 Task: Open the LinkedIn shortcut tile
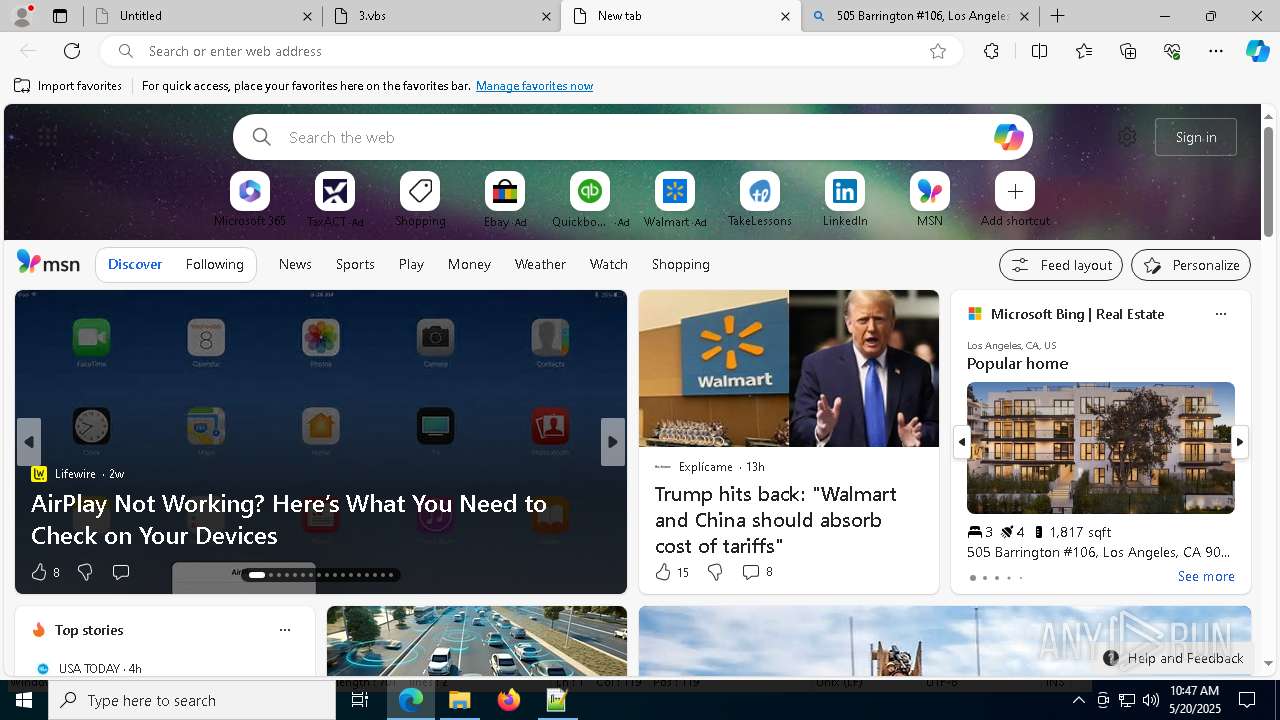(845, 191)
